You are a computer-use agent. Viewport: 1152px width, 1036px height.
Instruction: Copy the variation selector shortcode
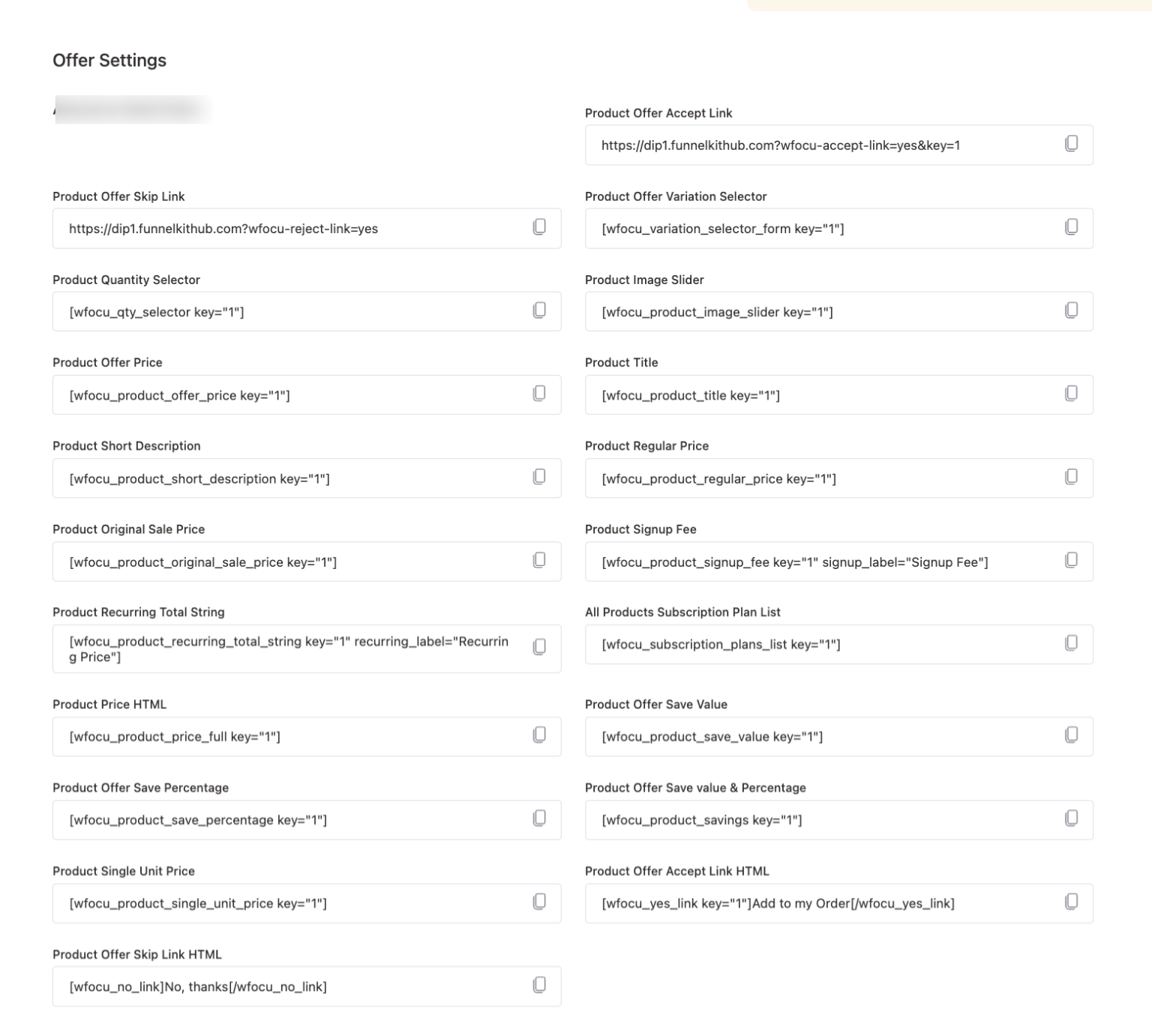[1071, 227]
